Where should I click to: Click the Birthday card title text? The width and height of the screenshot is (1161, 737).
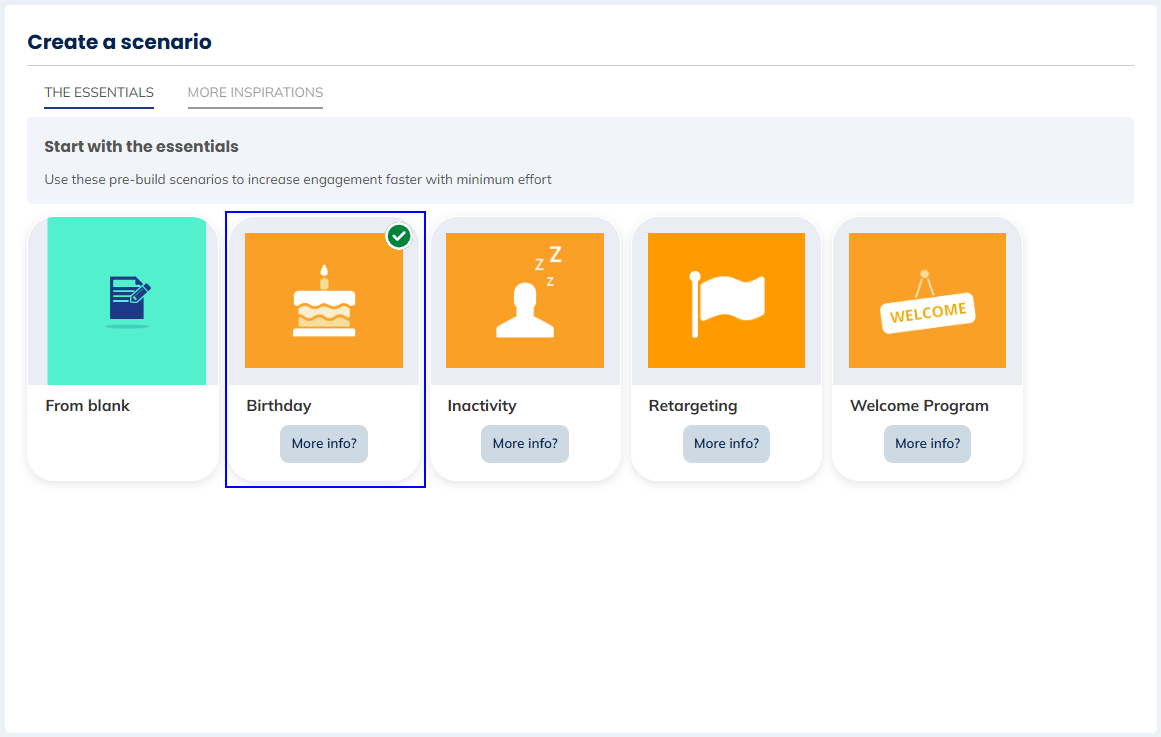pos(279,406)
